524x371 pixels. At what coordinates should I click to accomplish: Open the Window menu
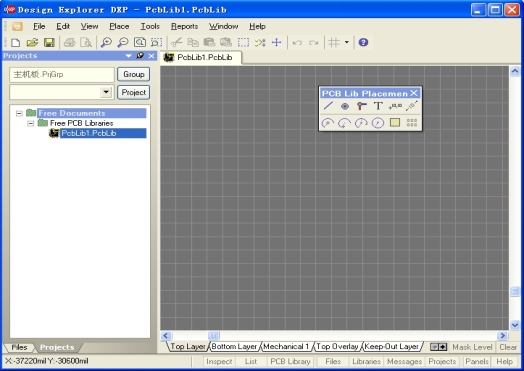click(224, 26)
